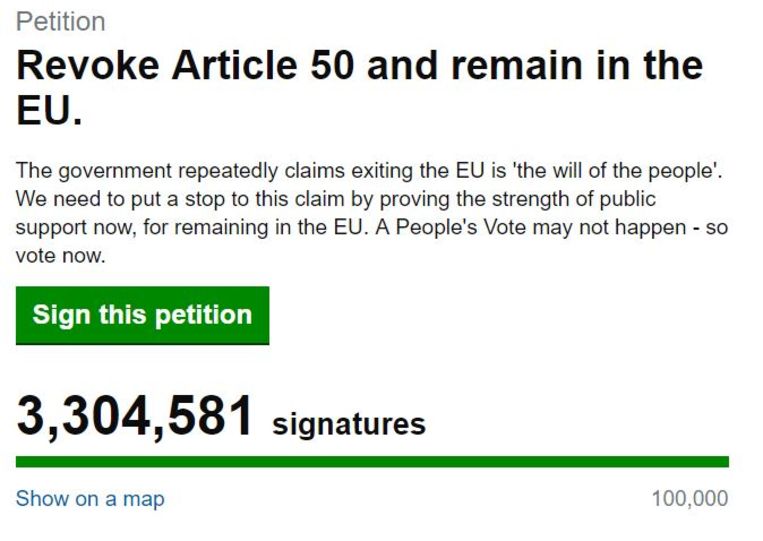Click the EU. text on the heading's second line
Viewport: 763px width, 541px height.
(x=48, y=111)
